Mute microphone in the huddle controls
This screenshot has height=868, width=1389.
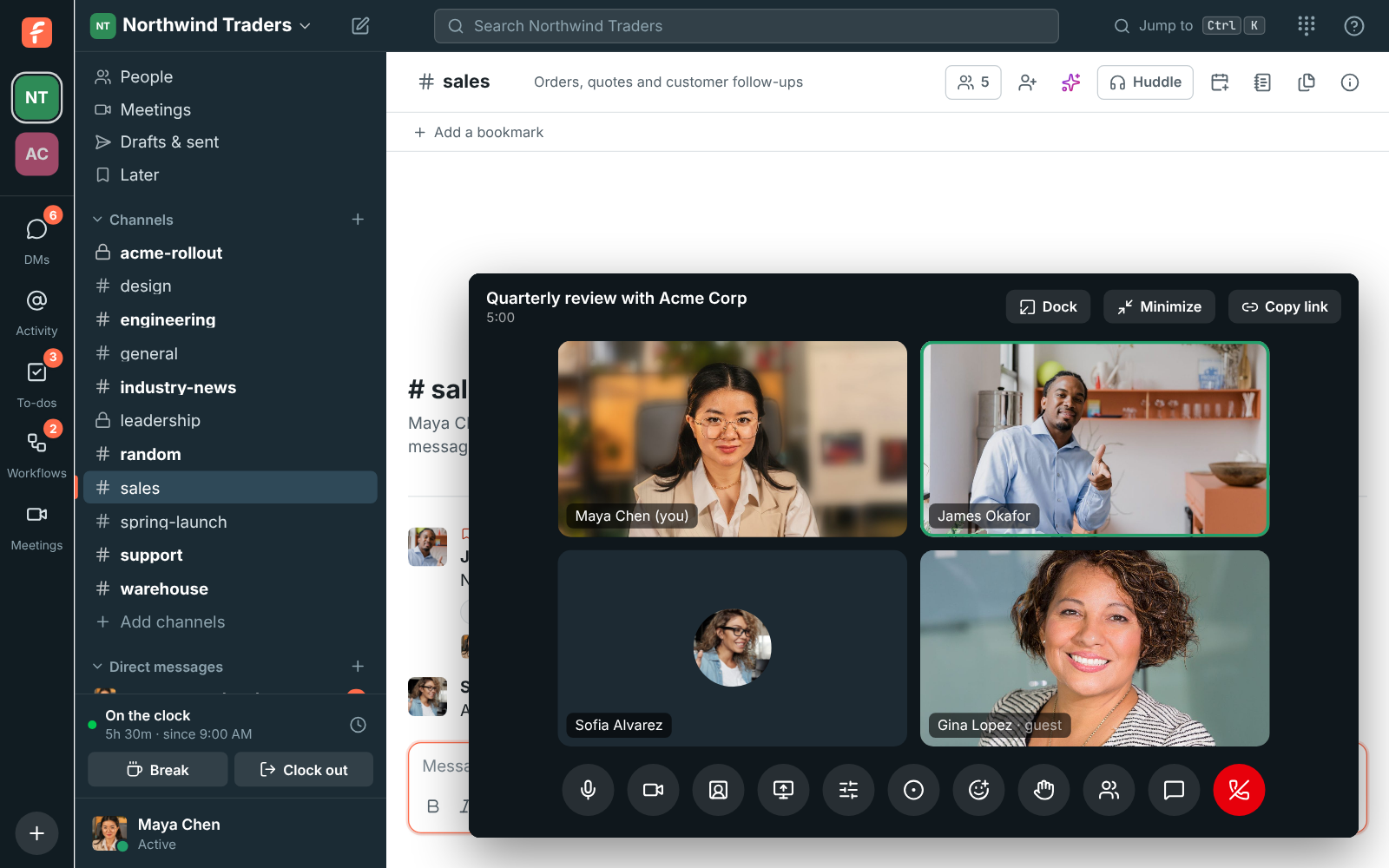tap(588, 790)
